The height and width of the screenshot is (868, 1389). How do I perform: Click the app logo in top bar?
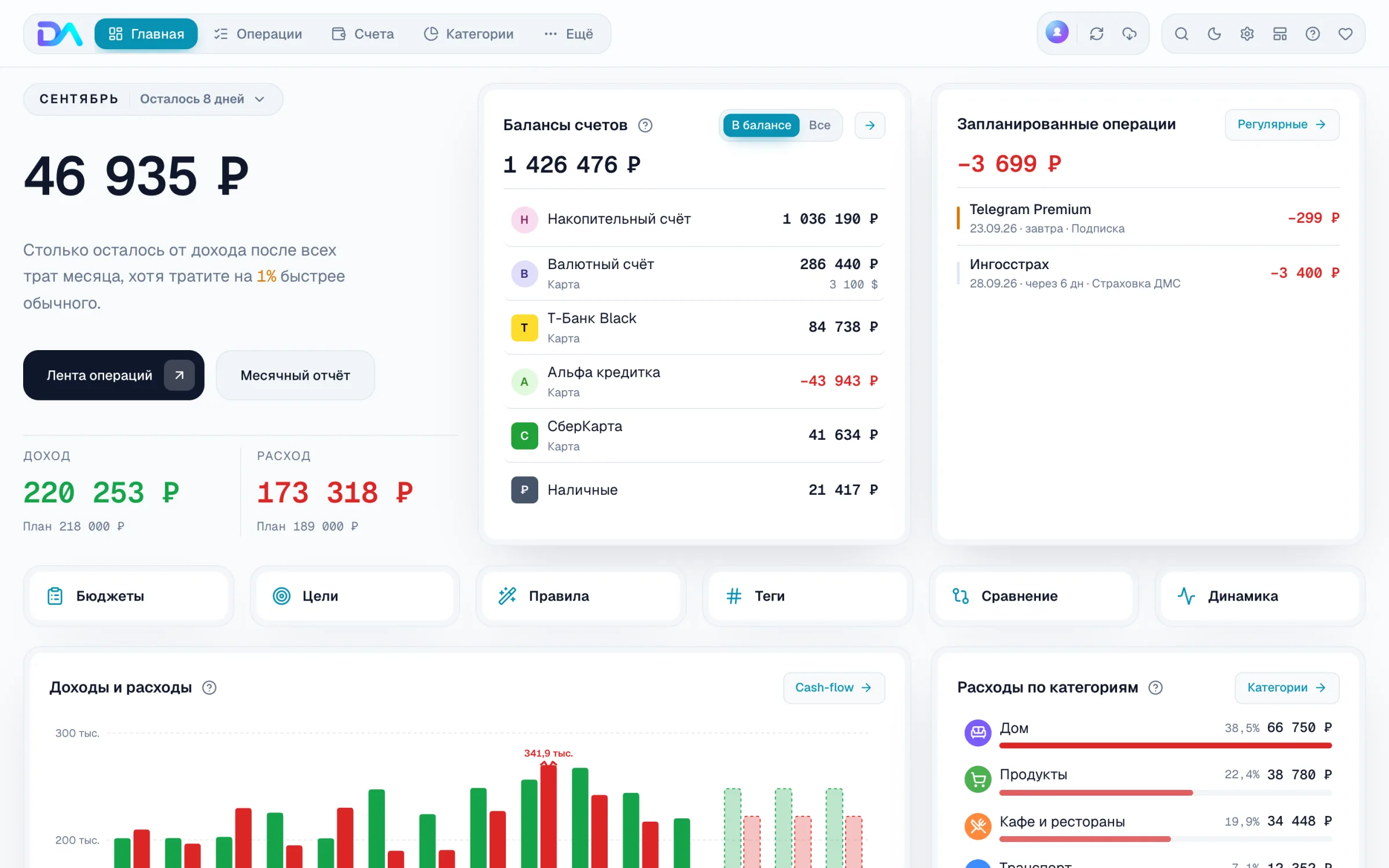point(60,34)
